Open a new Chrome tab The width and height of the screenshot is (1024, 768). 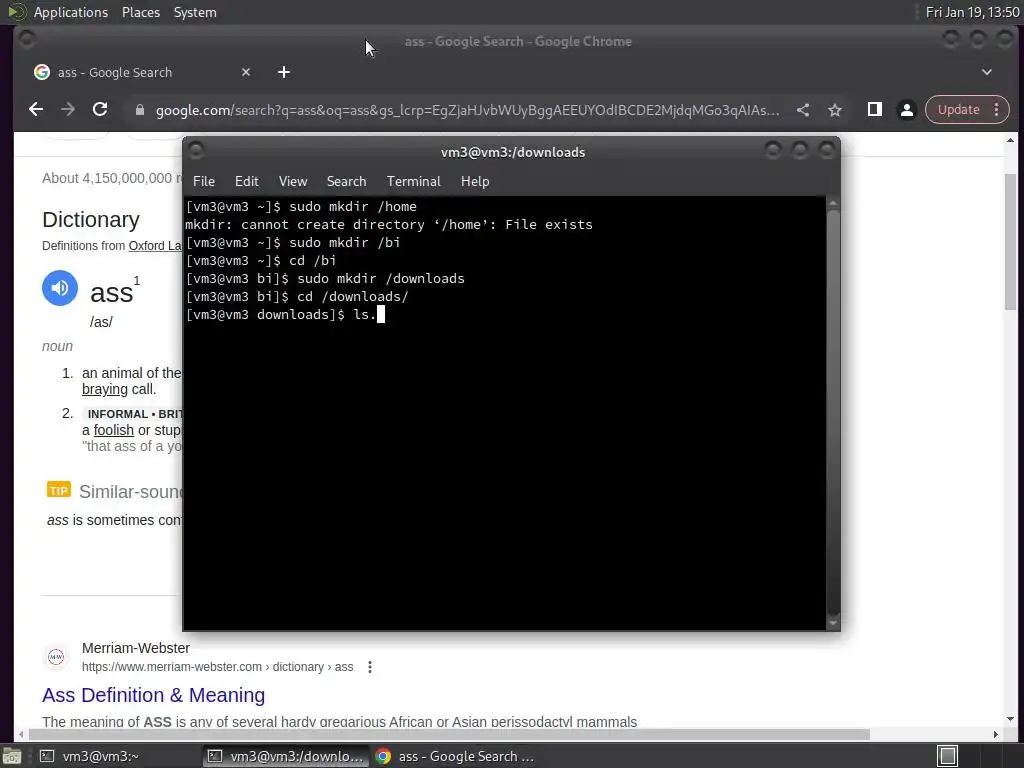[283, 72]
